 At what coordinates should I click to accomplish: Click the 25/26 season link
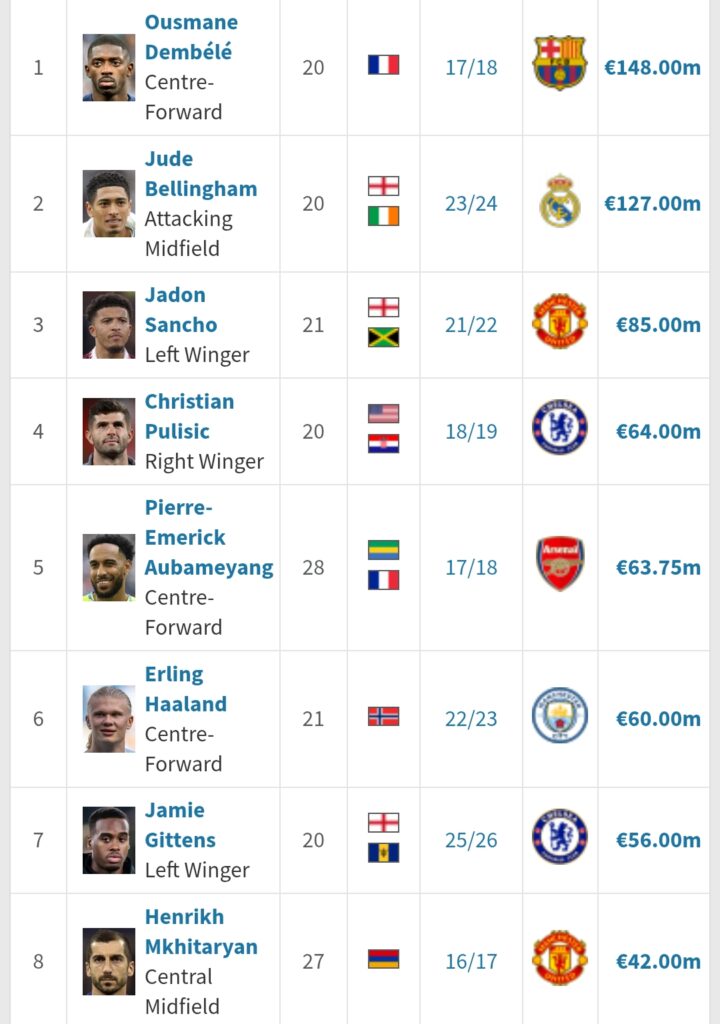[x=471, y=840]
